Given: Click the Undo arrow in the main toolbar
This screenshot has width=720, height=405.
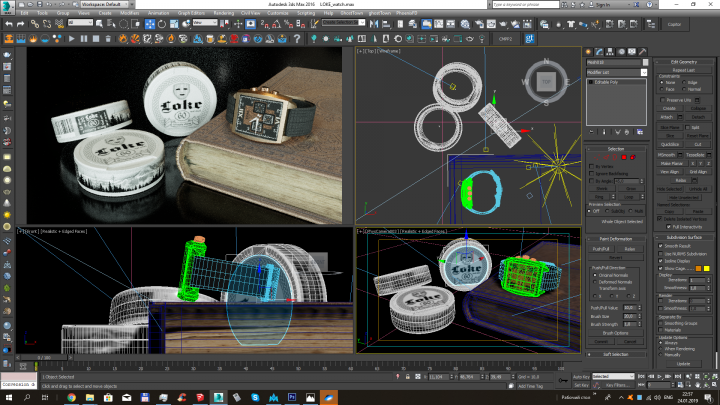Looking at the screenshot, I should 9,24.
